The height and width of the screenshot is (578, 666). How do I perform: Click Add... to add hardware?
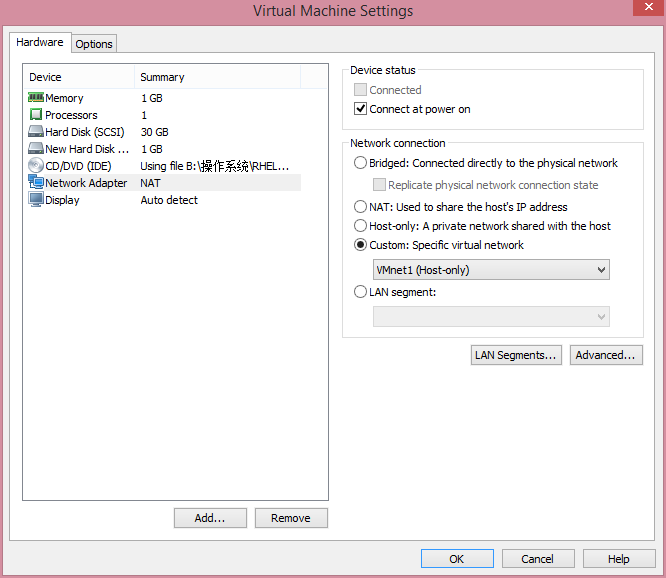(210, 518)
